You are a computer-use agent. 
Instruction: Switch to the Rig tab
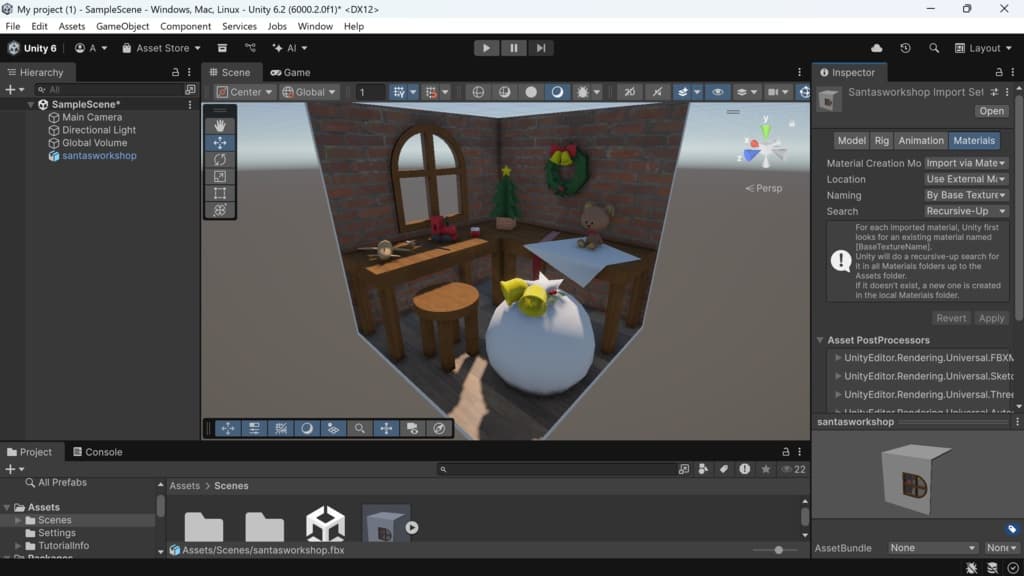[881, 141]
